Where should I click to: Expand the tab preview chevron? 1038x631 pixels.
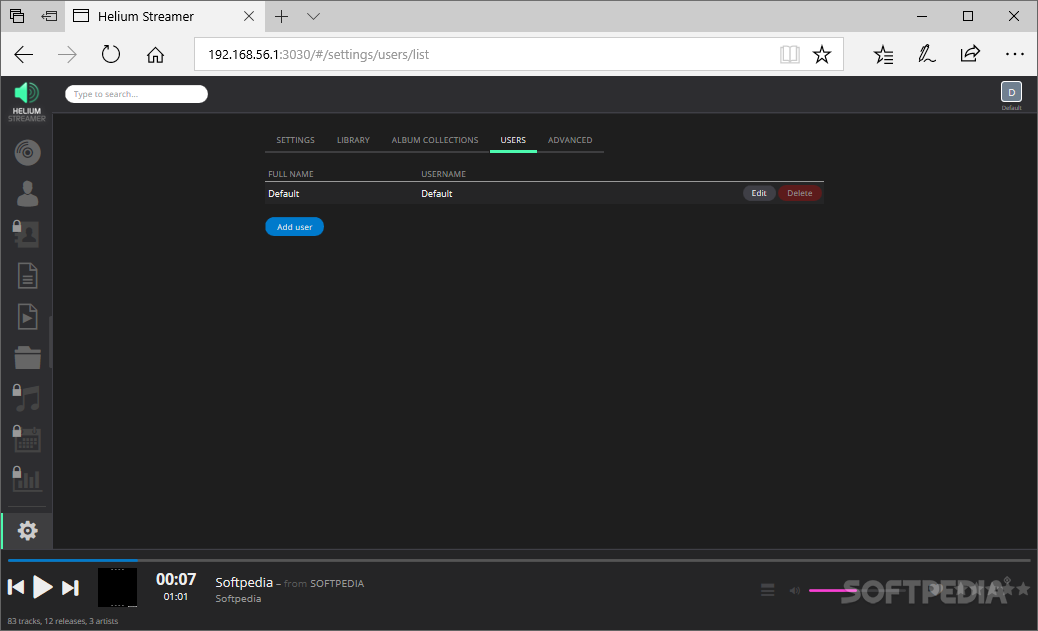[x=313, y=17]
